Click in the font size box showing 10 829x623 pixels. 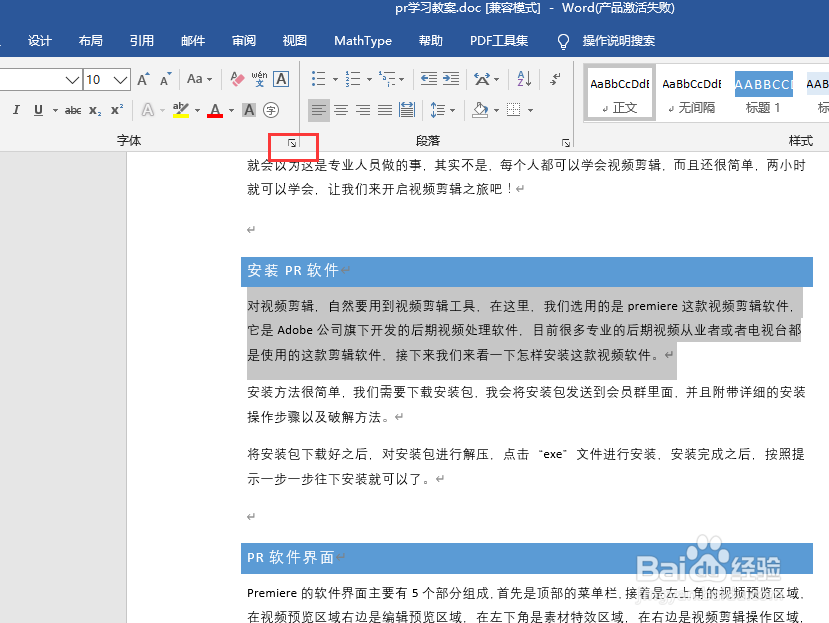98,80
